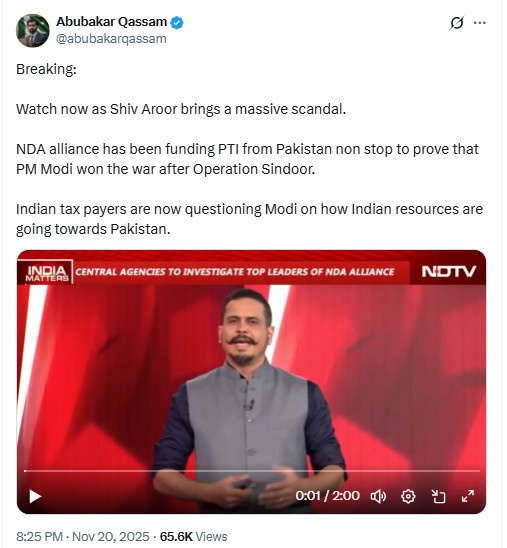Open Abubakar Qassam's profile picture

click(32, 30)
